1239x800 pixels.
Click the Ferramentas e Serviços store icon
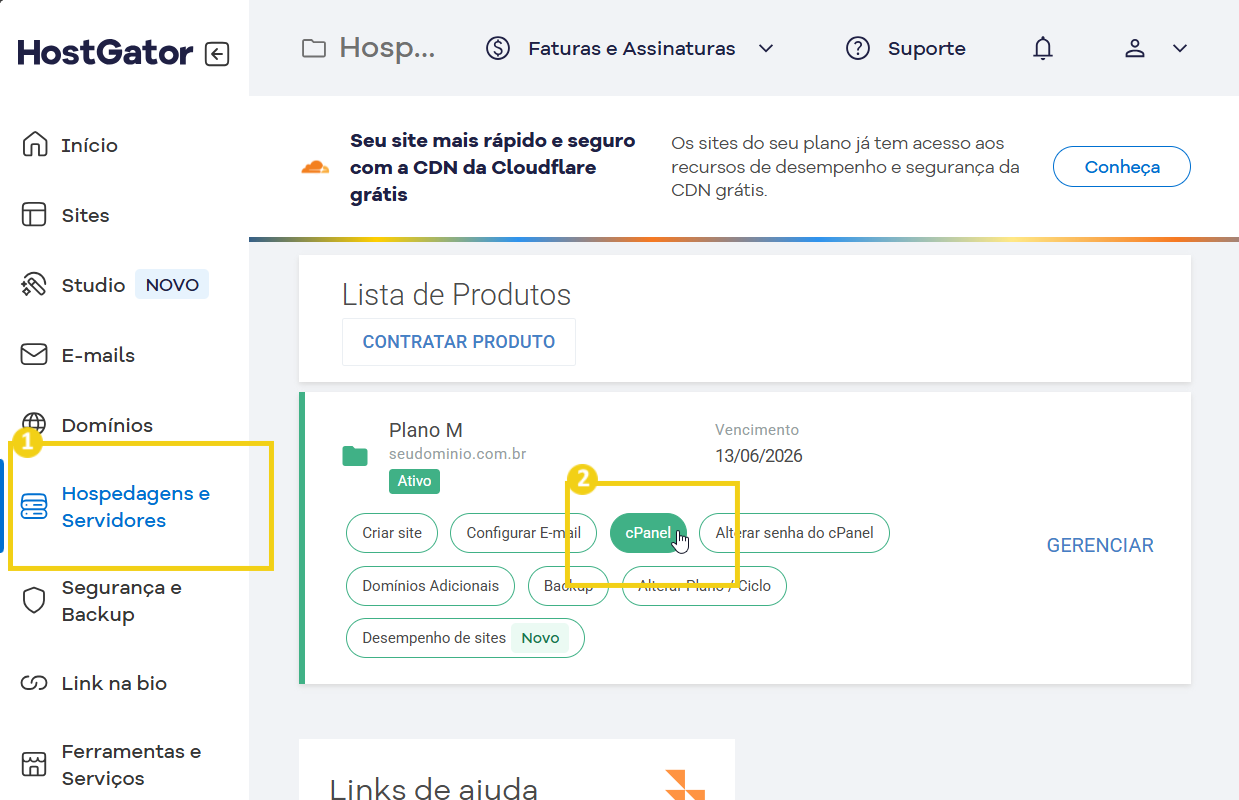click(x=35, y=765)
